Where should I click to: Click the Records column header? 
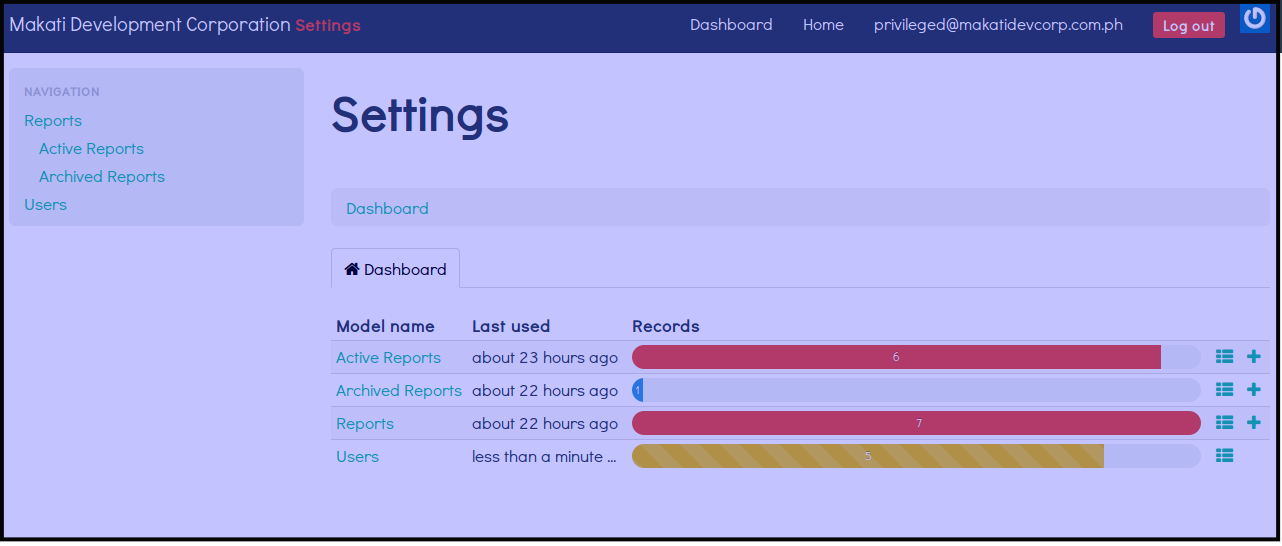click(x=666, y=326)
